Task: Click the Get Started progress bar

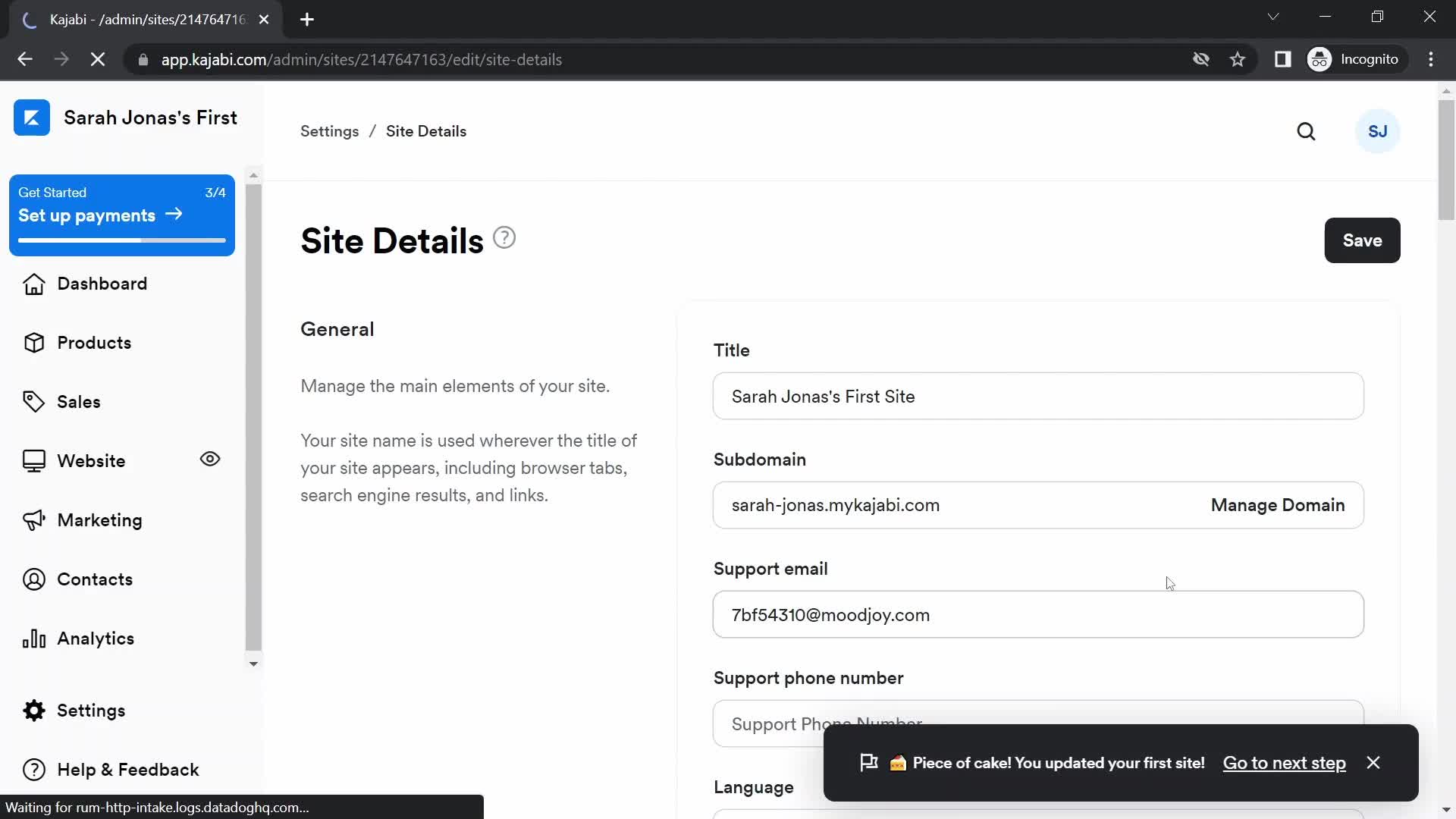Action: pos(122,240)
